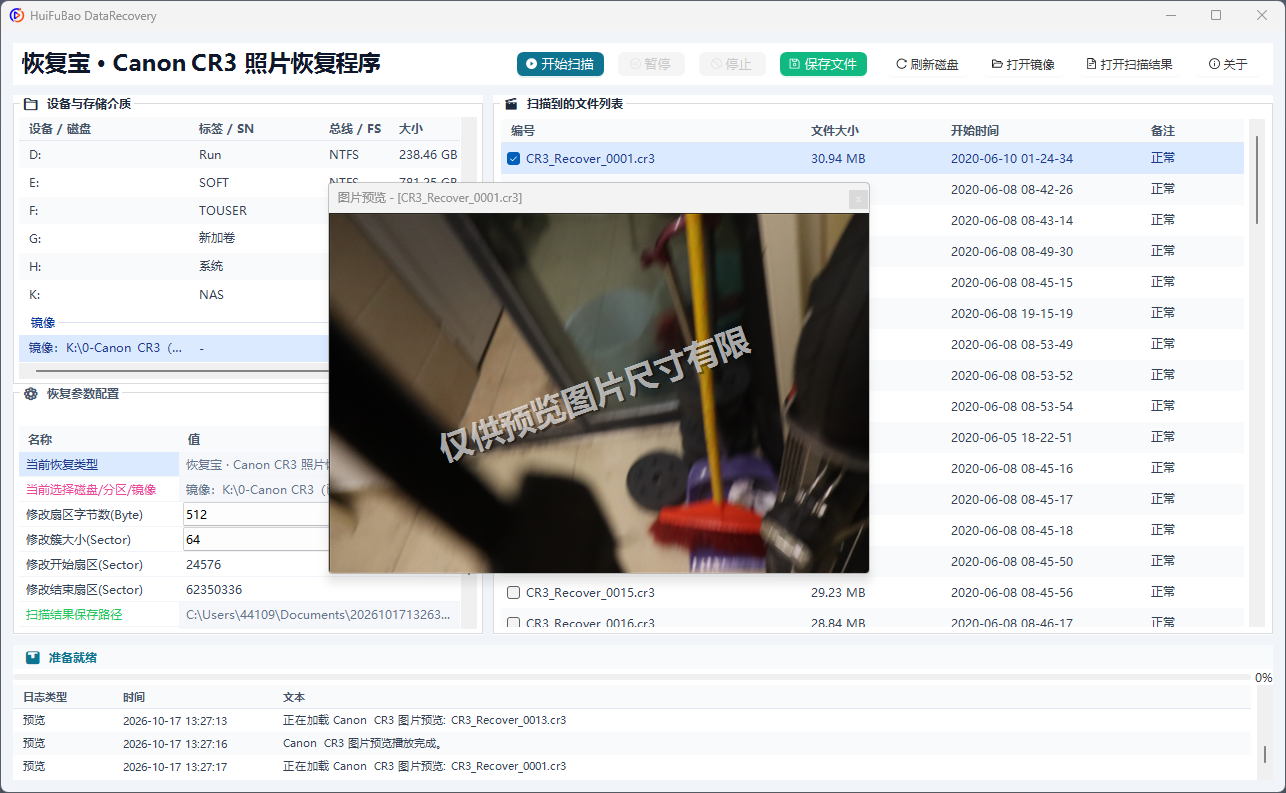
Task: Click the log panel vertical scrollbar
Action: (1264, 754)
